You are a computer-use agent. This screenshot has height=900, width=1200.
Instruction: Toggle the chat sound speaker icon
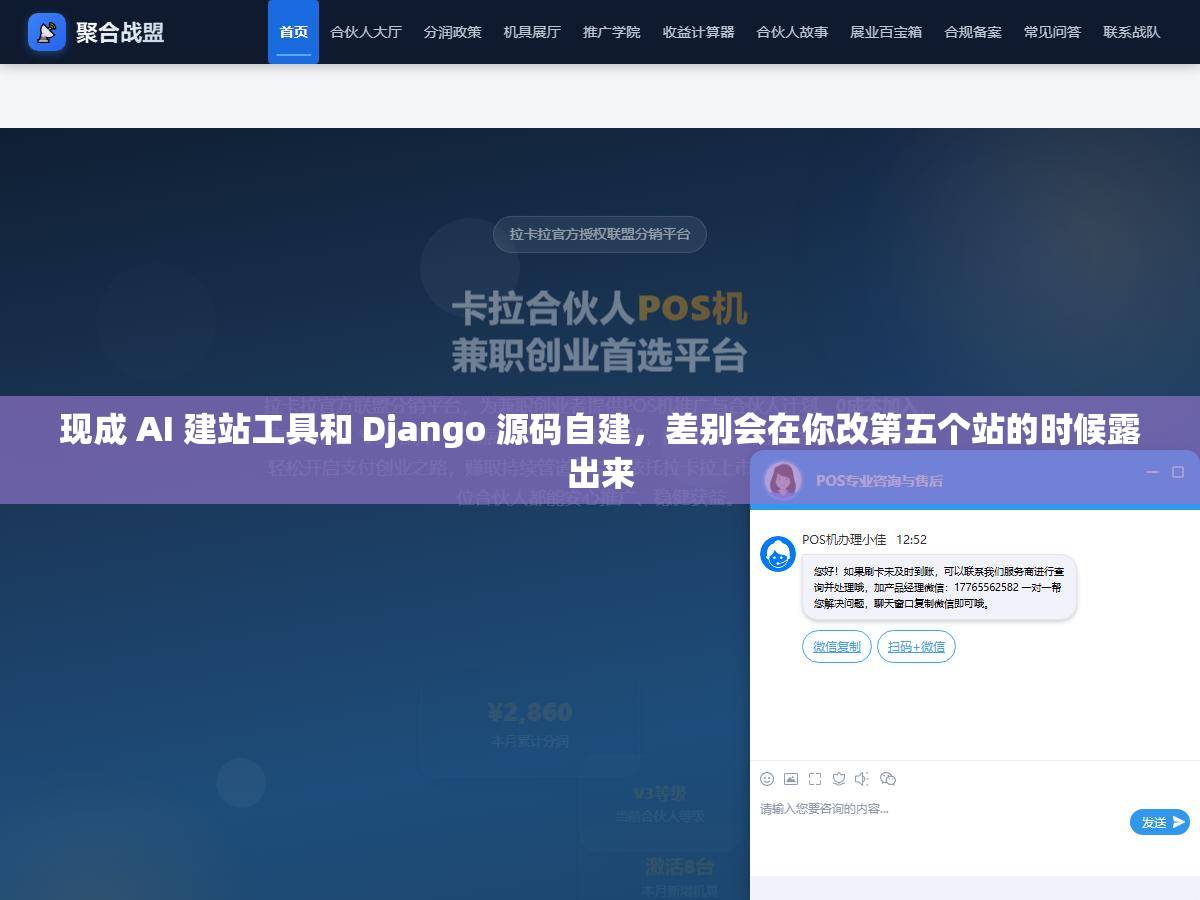pyautogui.click(x=863, y=779)
